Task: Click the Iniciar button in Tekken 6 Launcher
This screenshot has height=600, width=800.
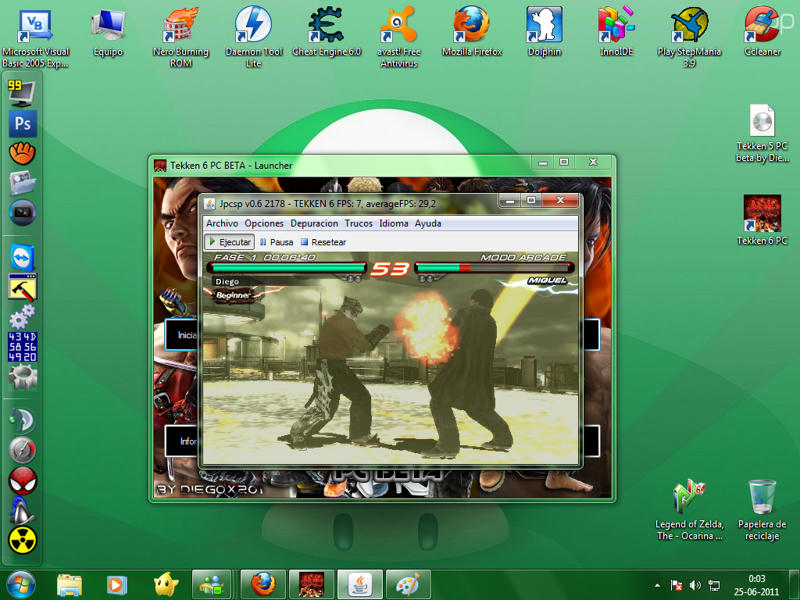Action: pos(181,335)
